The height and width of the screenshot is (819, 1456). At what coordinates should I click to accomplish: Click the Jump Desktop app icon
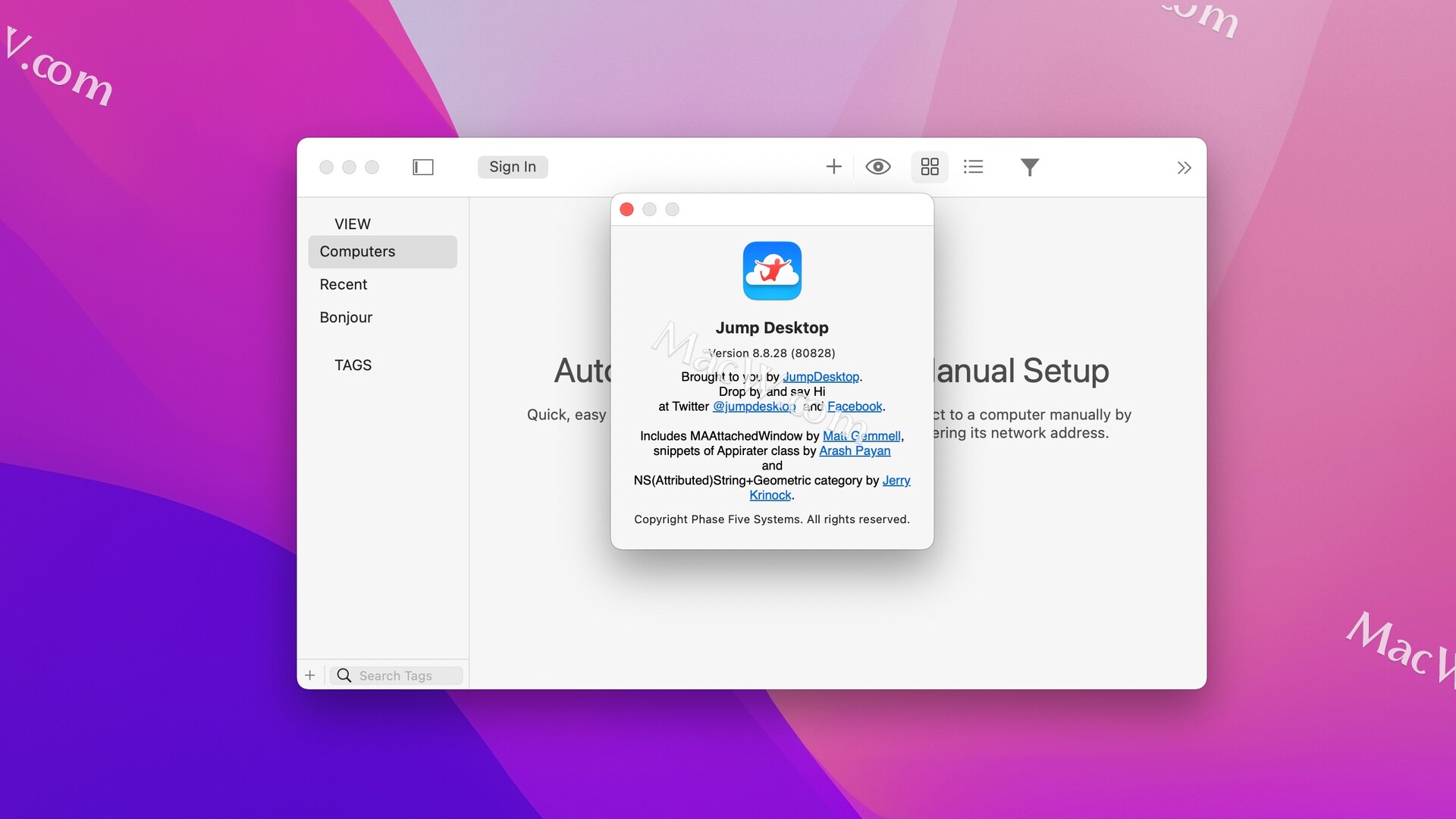point(772,270)
